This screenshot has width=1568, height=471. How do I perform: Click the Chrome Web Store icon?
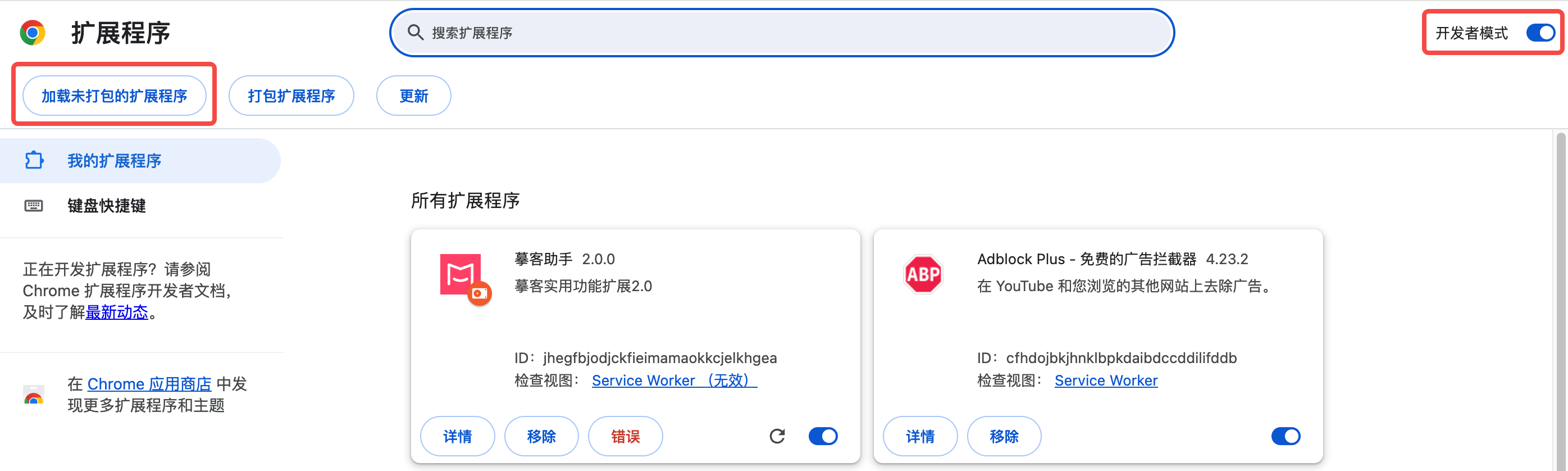pyautogui.click(x=34, y=395)
